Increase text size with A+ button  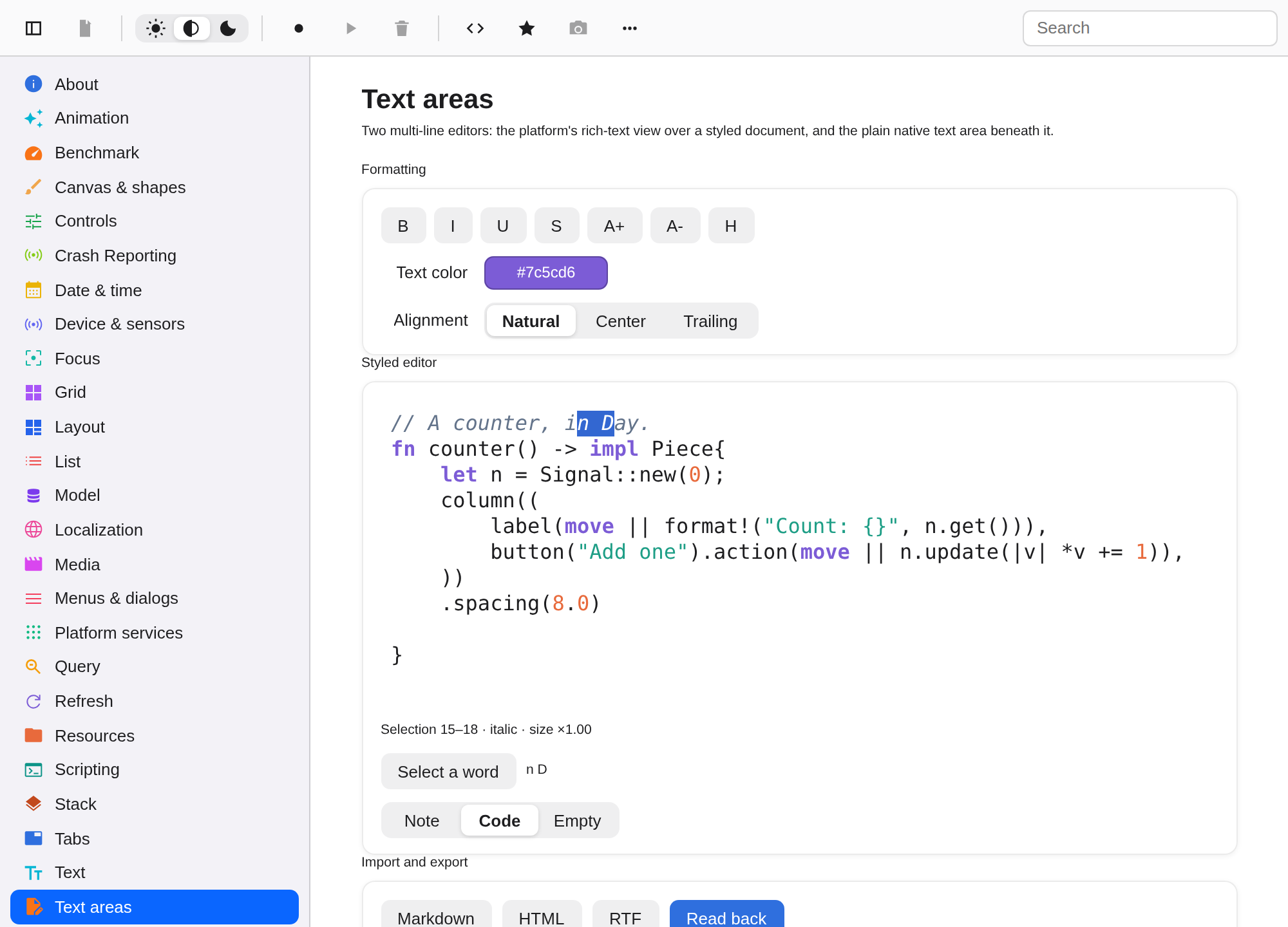click(614, 226)
